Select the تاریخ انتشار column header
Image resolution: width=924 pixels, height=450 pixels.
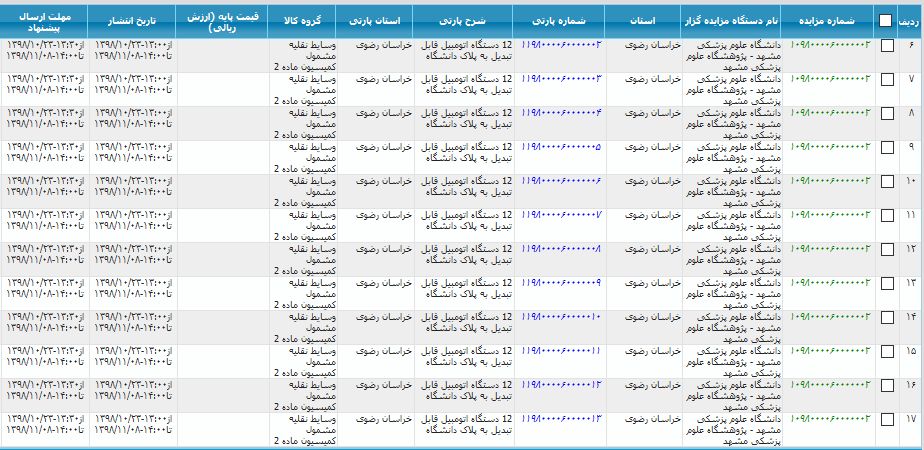click(132, 20)
